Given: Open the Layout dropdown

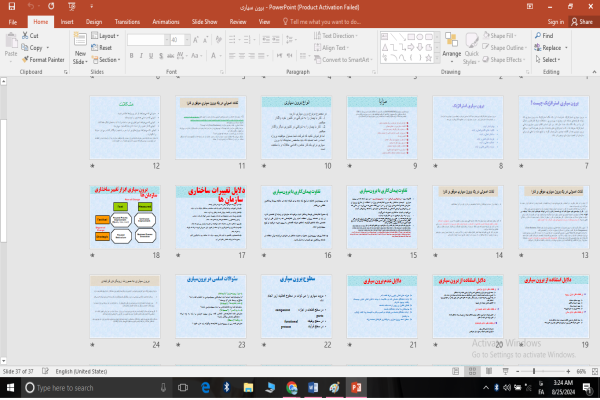Looking at the screenshot, I should pyautogui.click(x=106, y=35).
